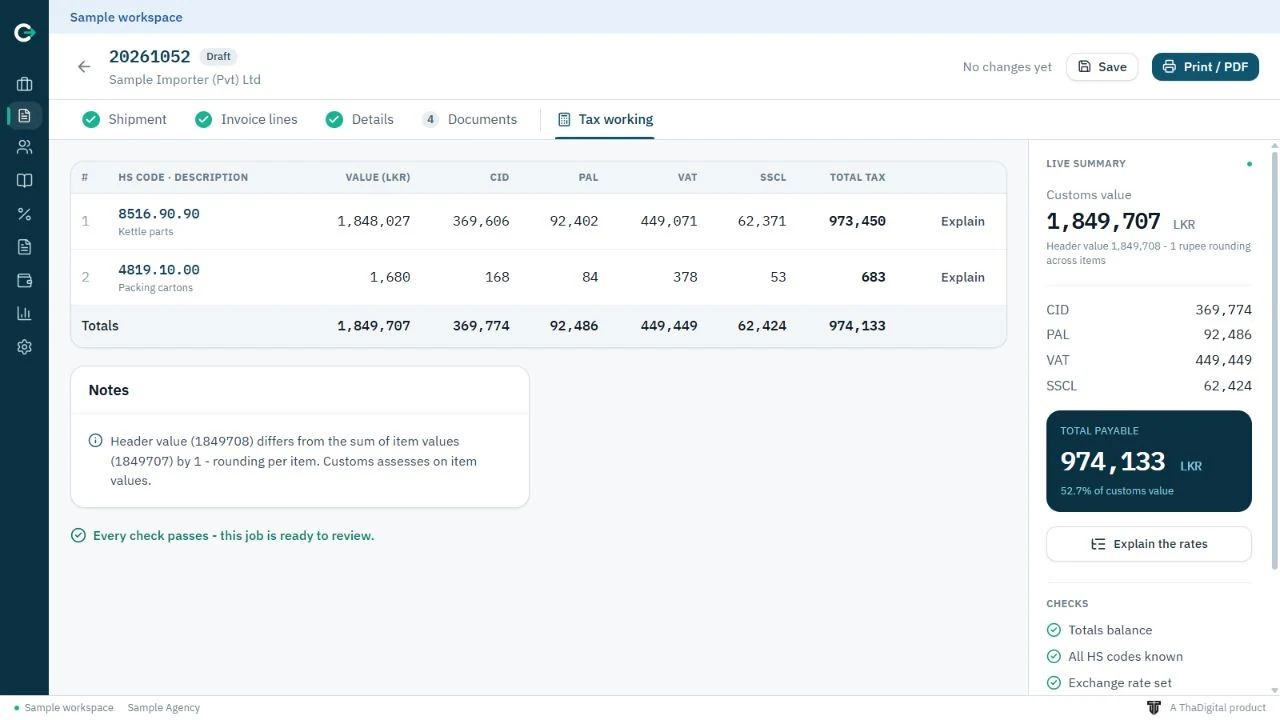1280x720 pixels.
Task: Open the people icon in the sidebar
Action: point(24,147)
